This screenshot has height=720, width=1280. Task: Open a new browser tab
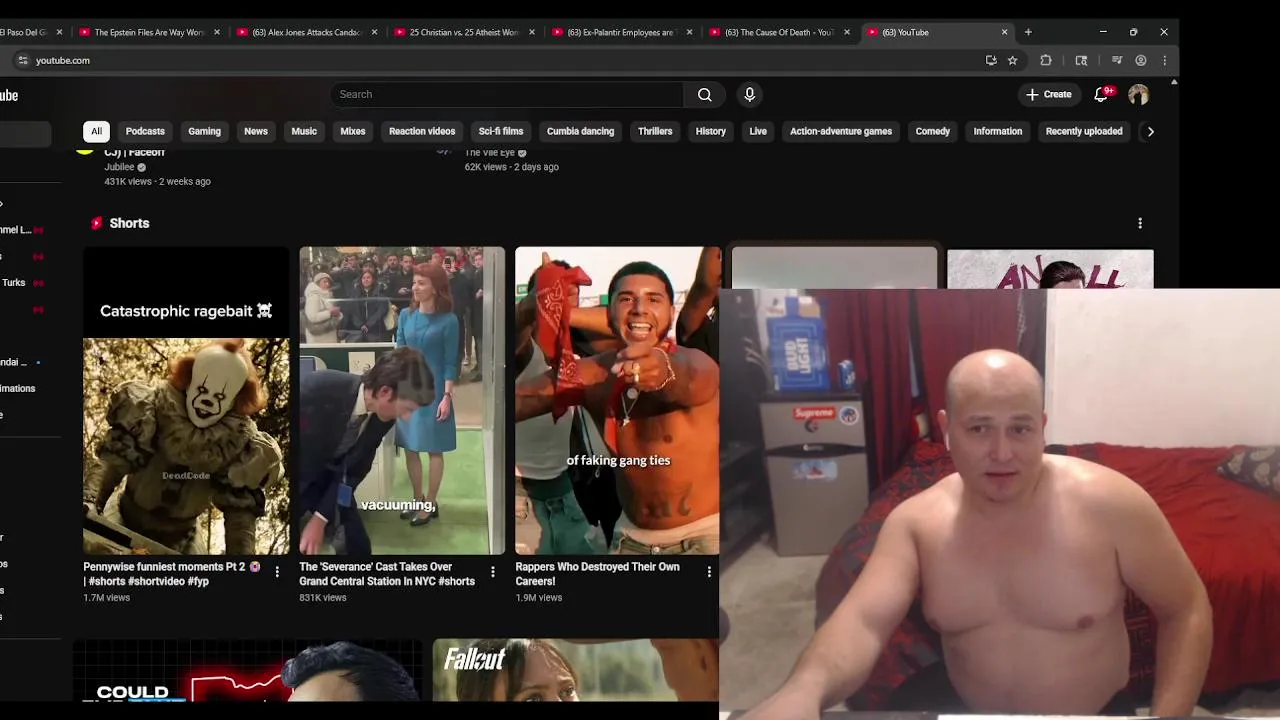coord(1028,32)
